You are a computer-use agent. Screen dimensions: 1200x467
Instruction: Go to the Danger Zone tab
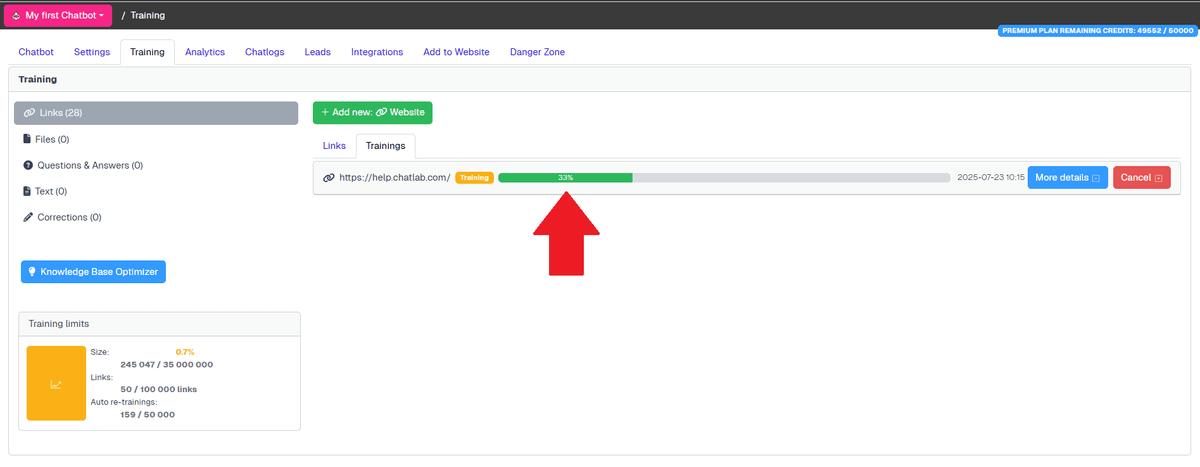pos(537,52)
